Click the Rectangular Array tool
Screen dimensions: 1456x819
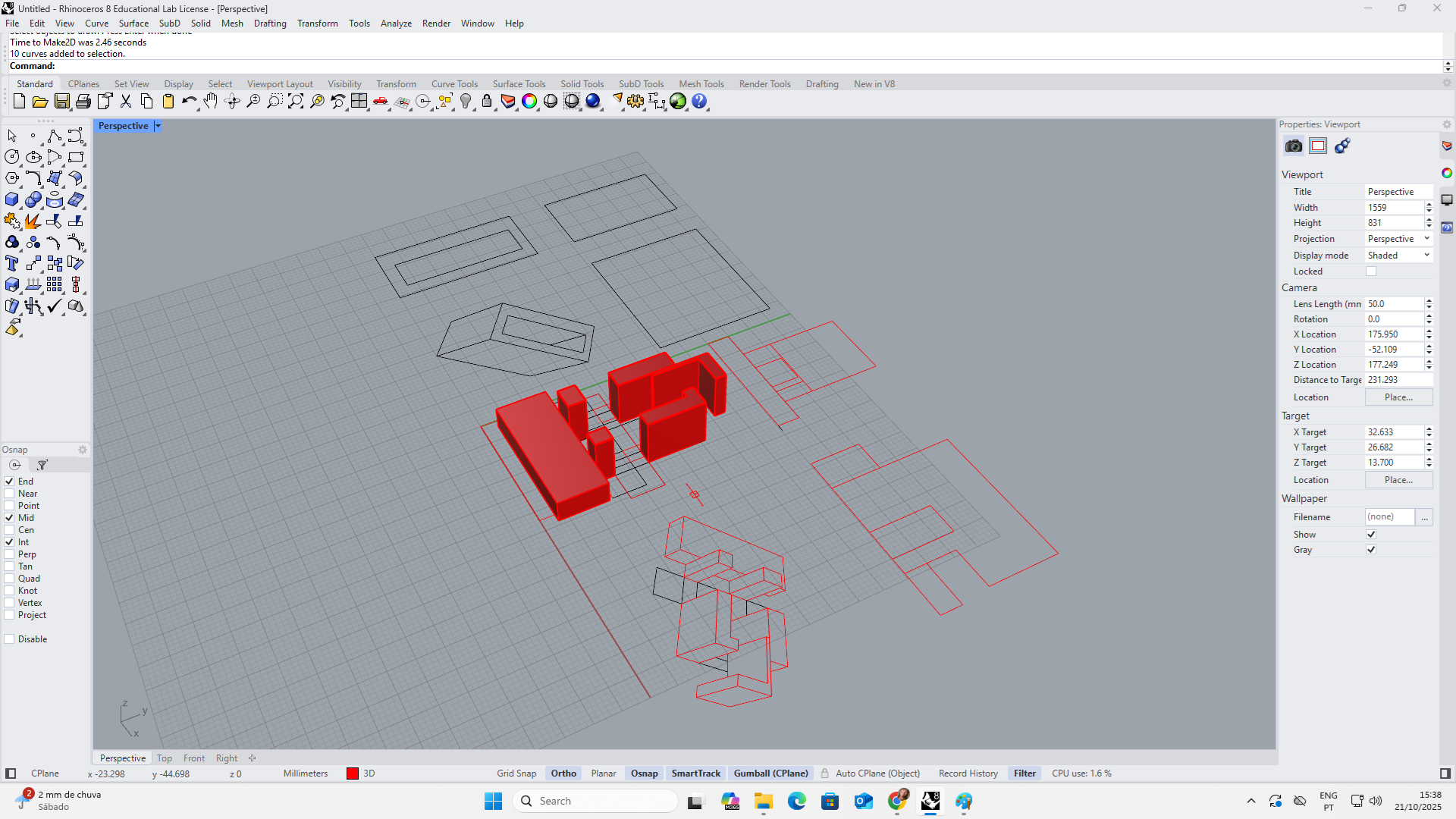click(x=54, y=284)
